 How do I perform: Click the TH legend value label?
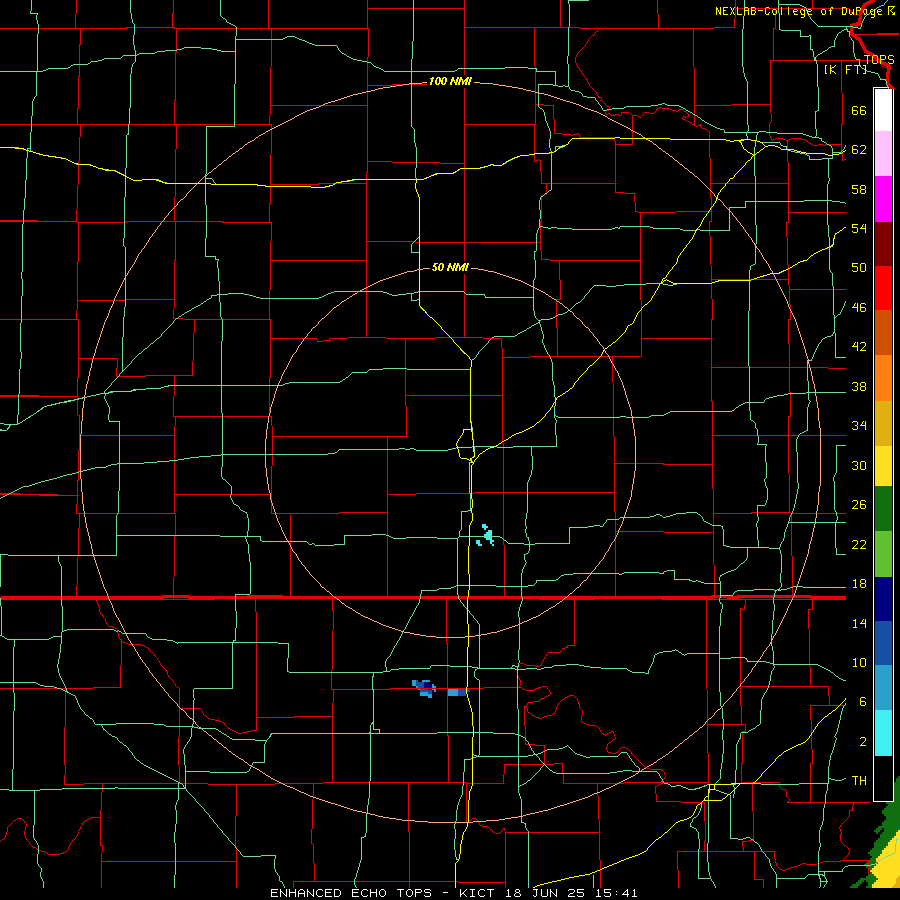point(859,781)
